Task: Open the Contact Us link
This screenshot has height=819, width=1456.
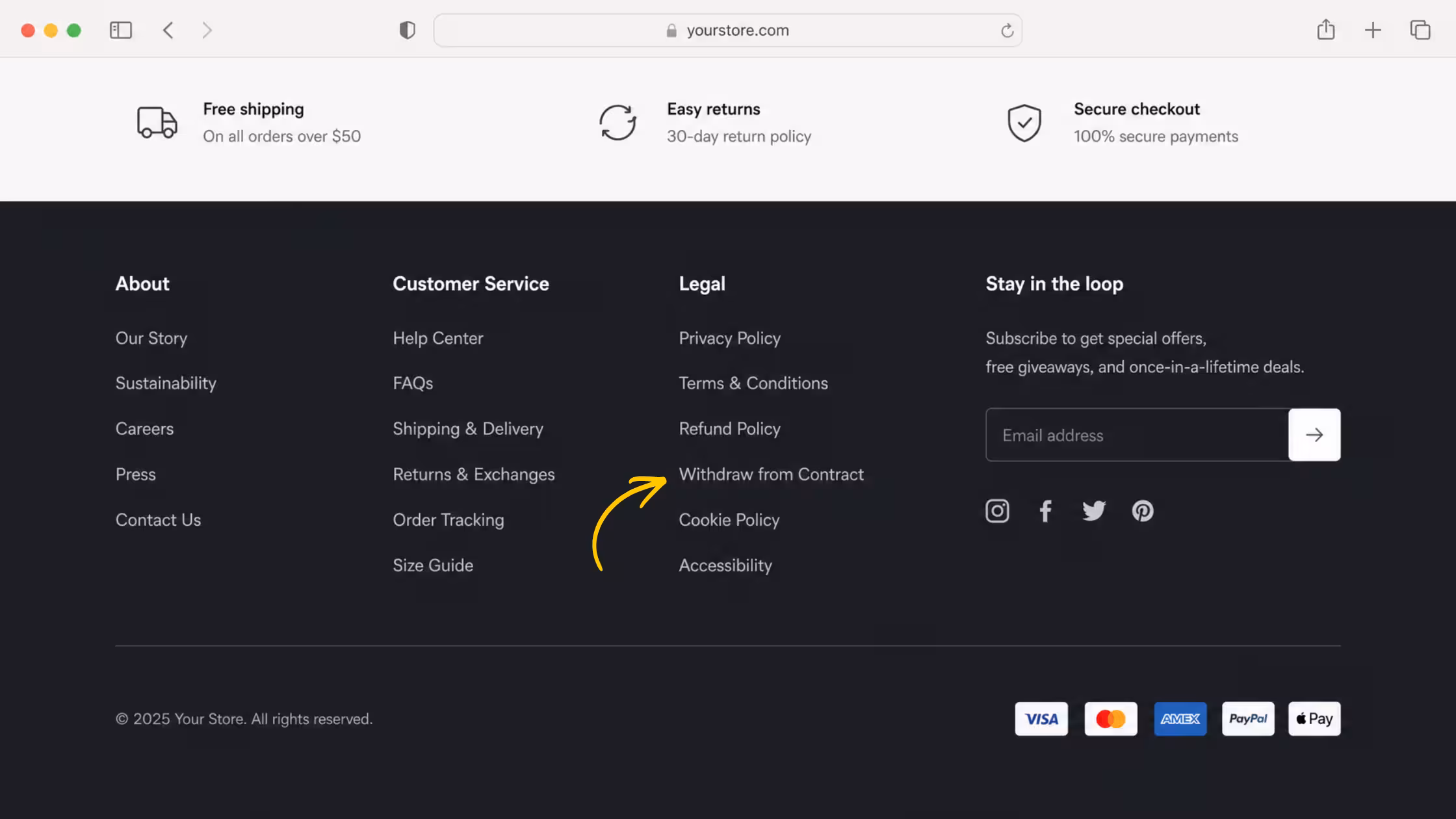Action: 158,520
